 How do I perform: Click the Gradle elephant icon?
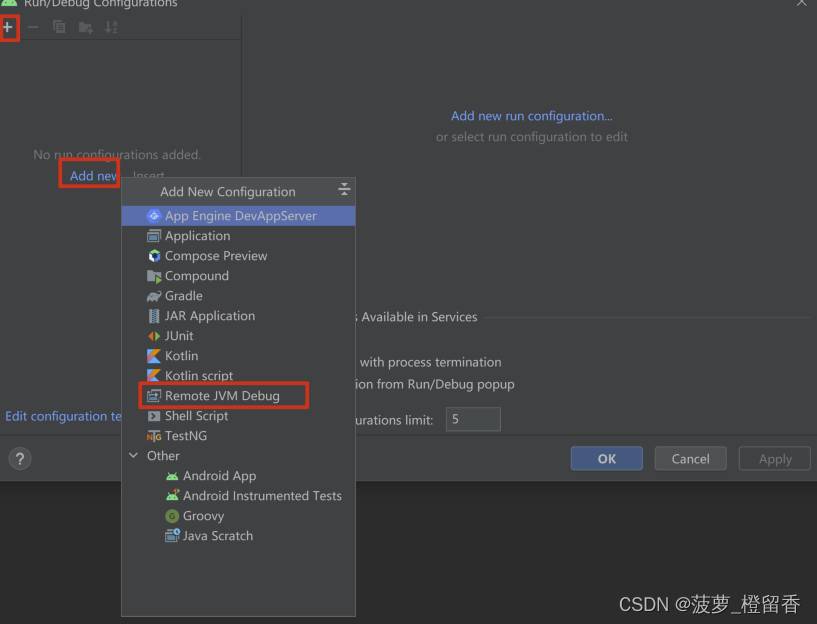[154, 296]
